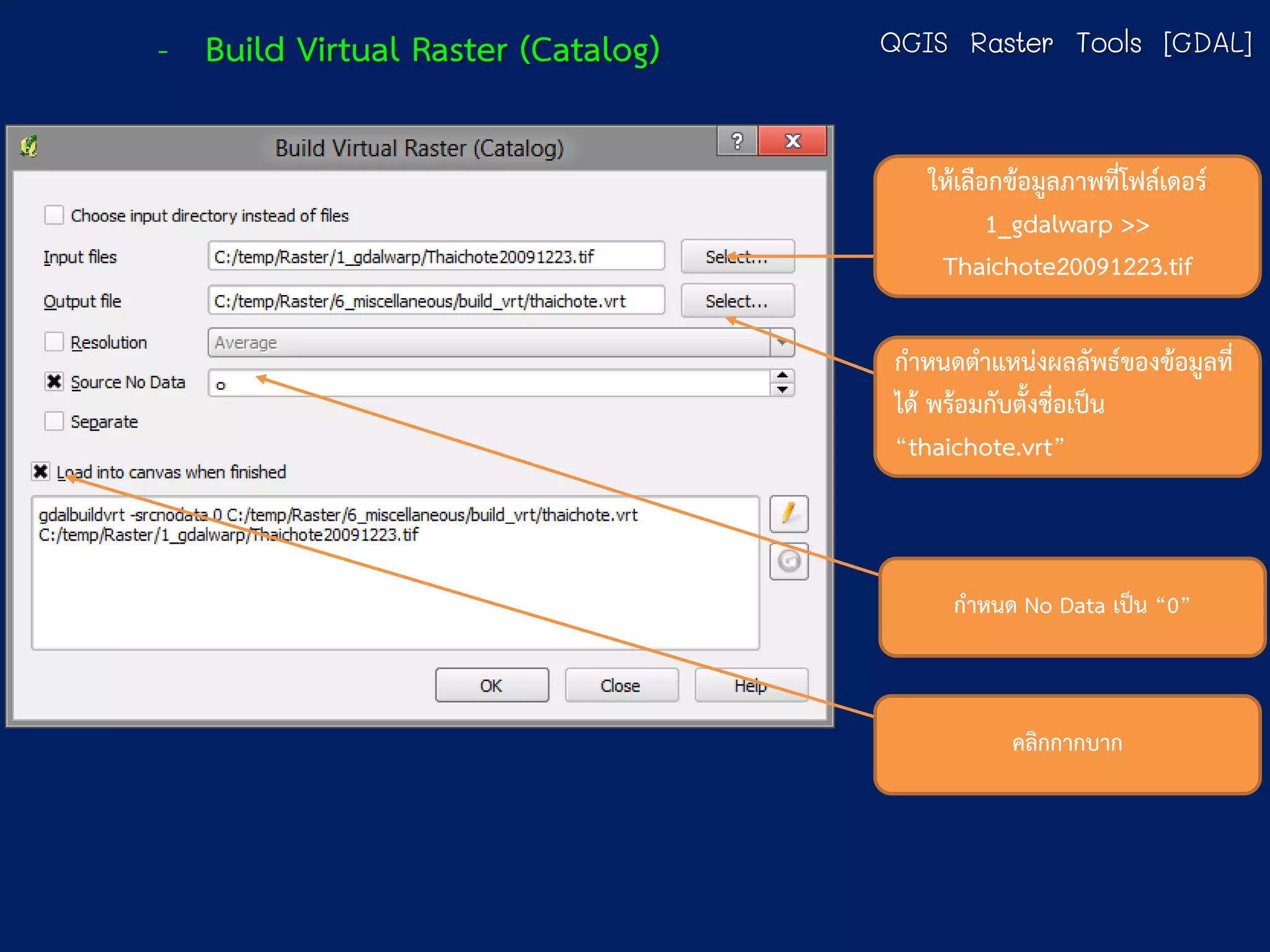Toggle Load into canvas when finished
Viewport: 1270px width, 952px height.
(x=40, y=472)
